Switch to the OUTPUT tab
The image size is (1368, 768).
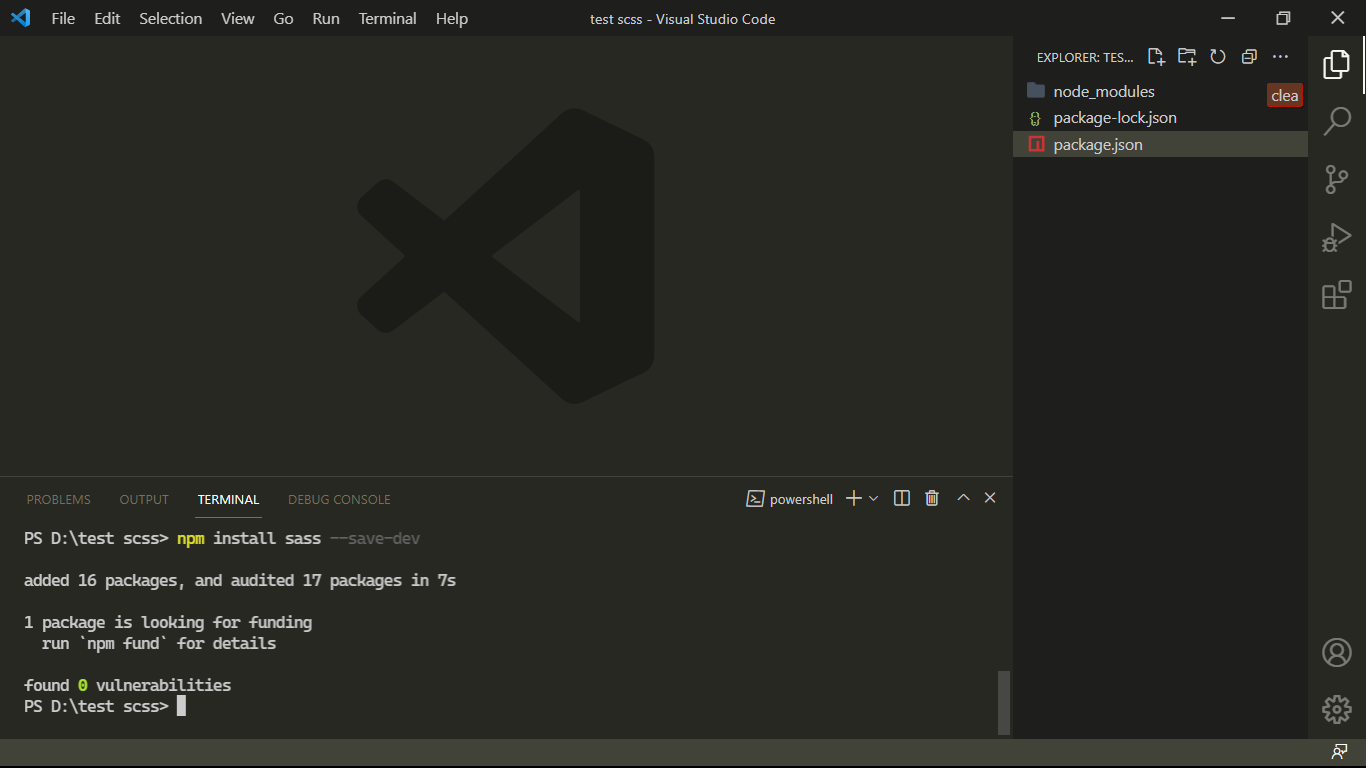tap(144, 499)
